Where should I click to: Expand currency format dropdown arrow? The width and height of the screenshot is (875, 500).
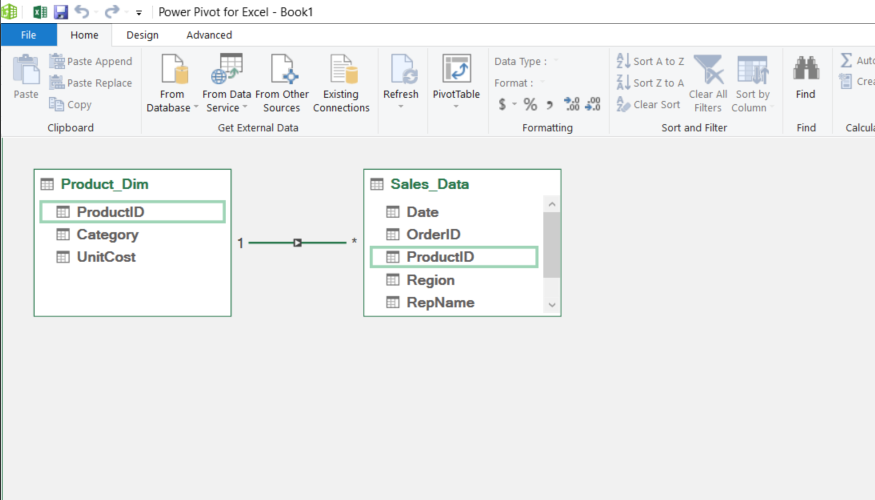pyautogui.click(x=514, y=104)
